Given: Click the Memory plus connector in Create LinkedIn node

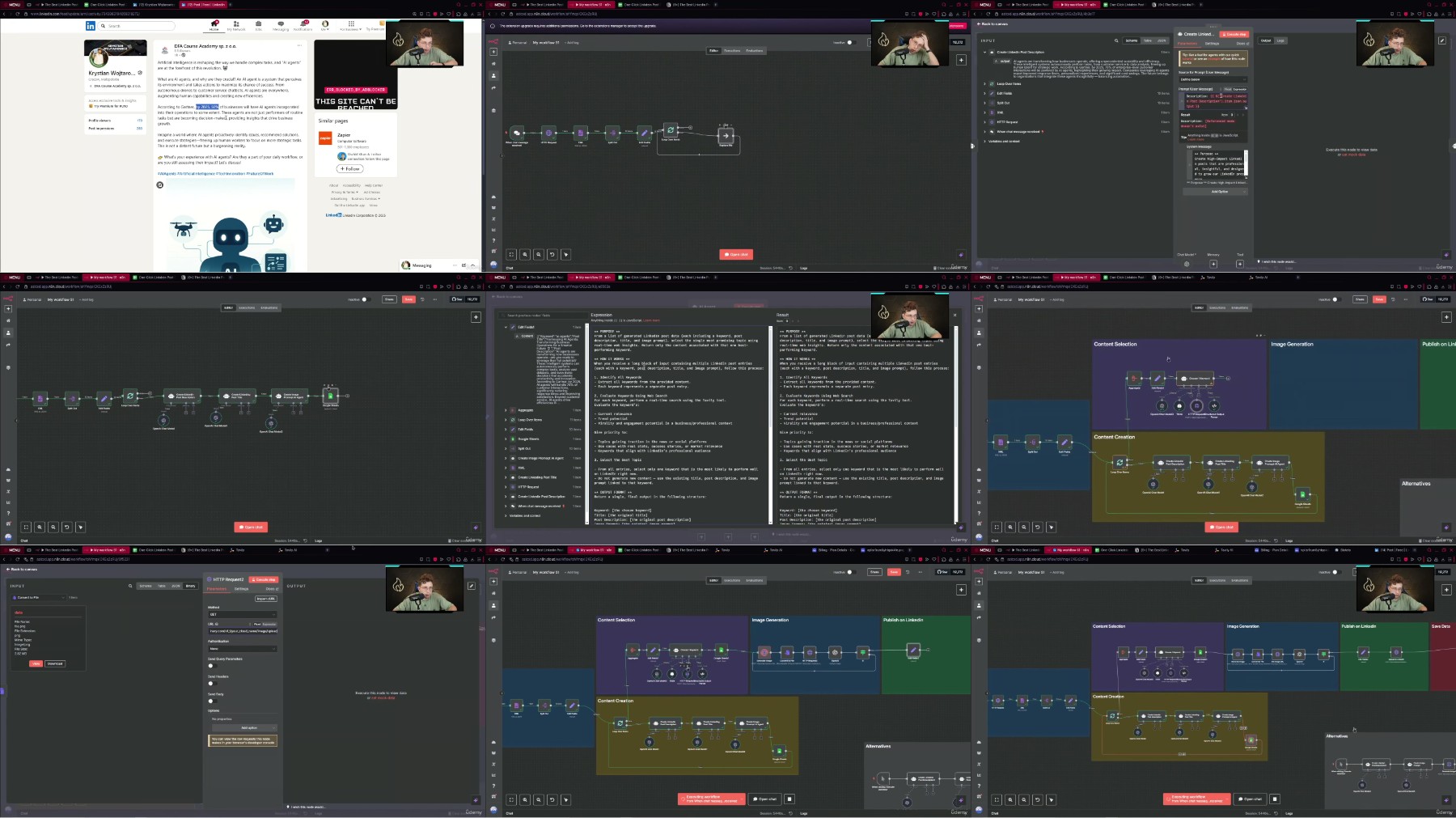Looking at the screenshot, I should (x=1213, y=264).
